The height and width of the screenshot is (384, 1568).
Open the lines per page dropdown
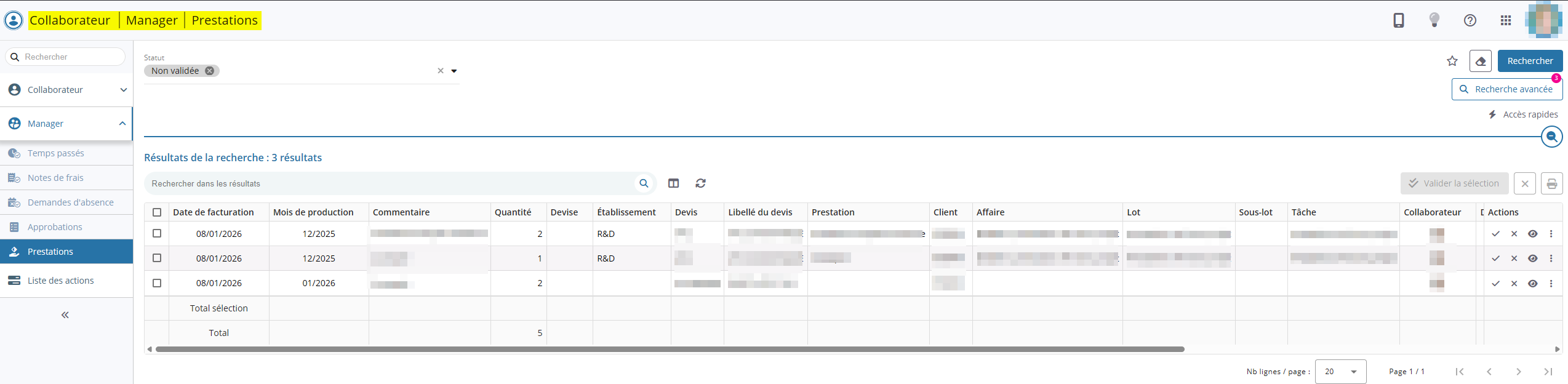pyautogui.click(x=1340, y=372)
